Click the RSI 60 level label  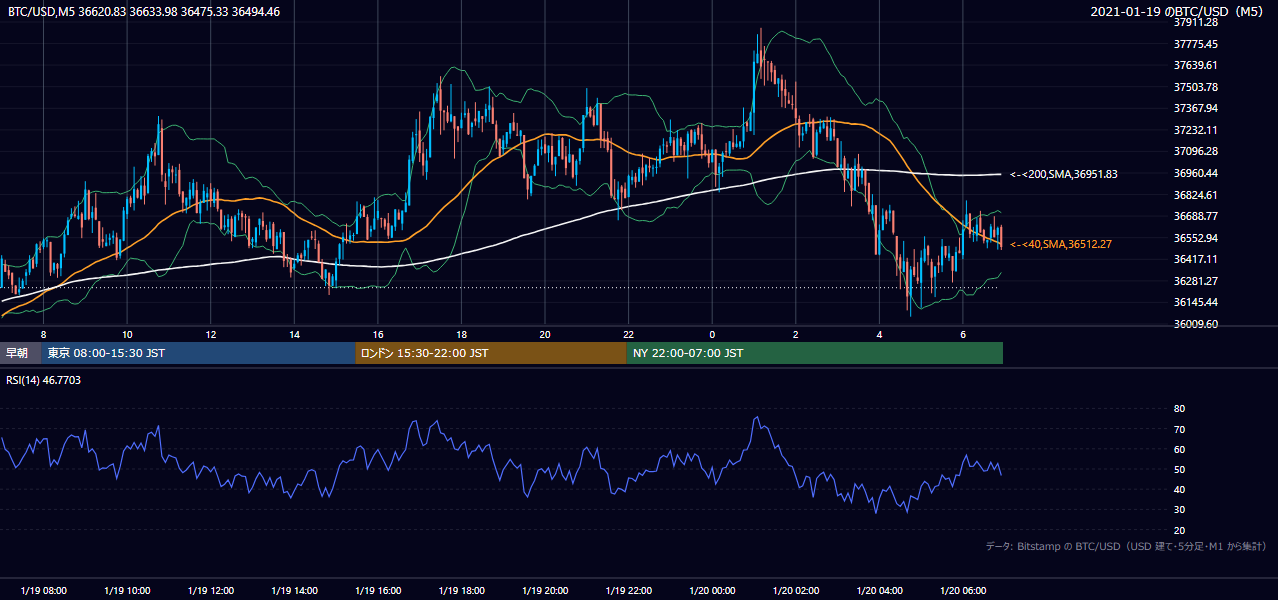coord(1180,449)
